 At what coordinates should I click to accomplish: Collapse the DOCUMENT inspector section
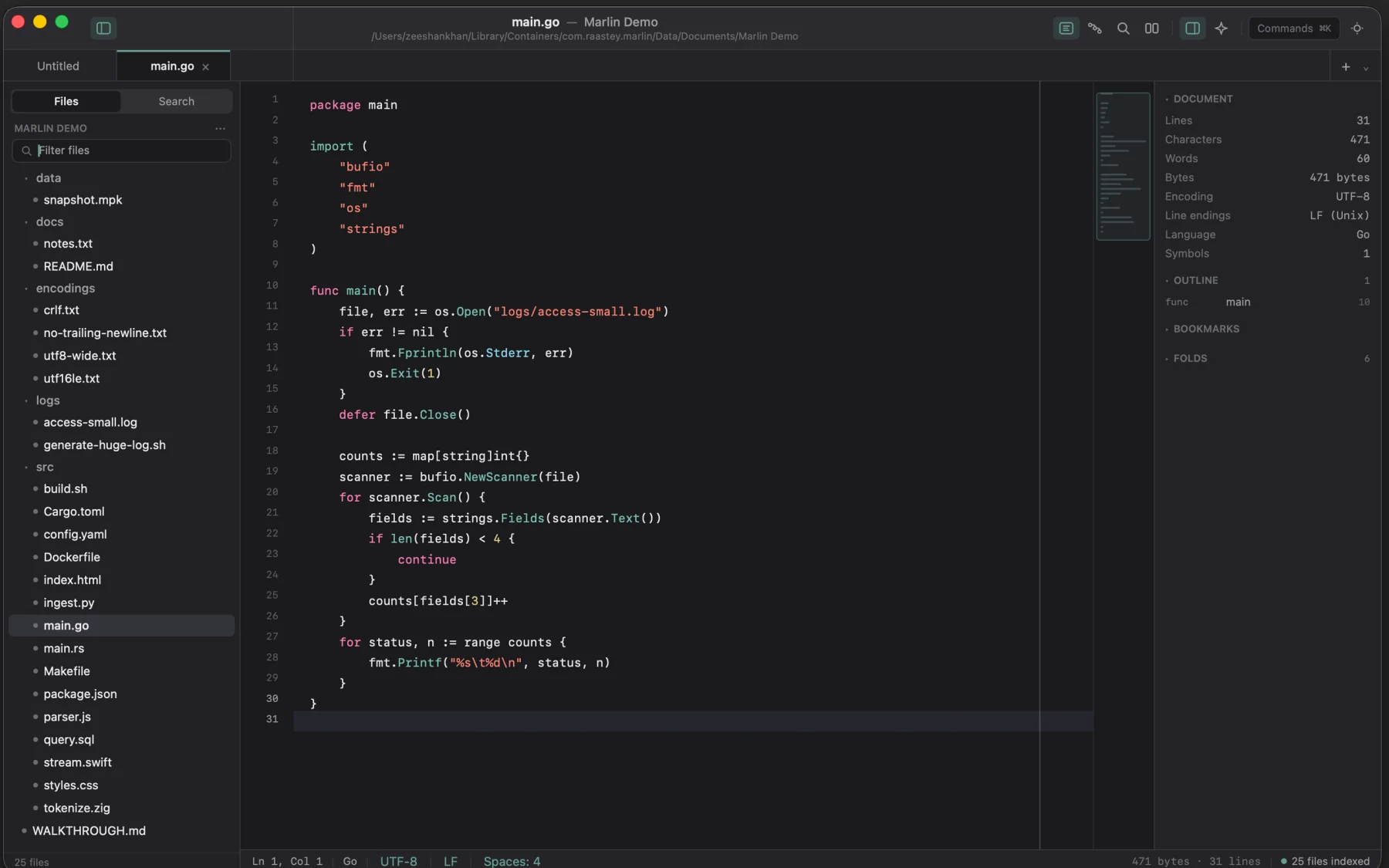point(1199,100)
